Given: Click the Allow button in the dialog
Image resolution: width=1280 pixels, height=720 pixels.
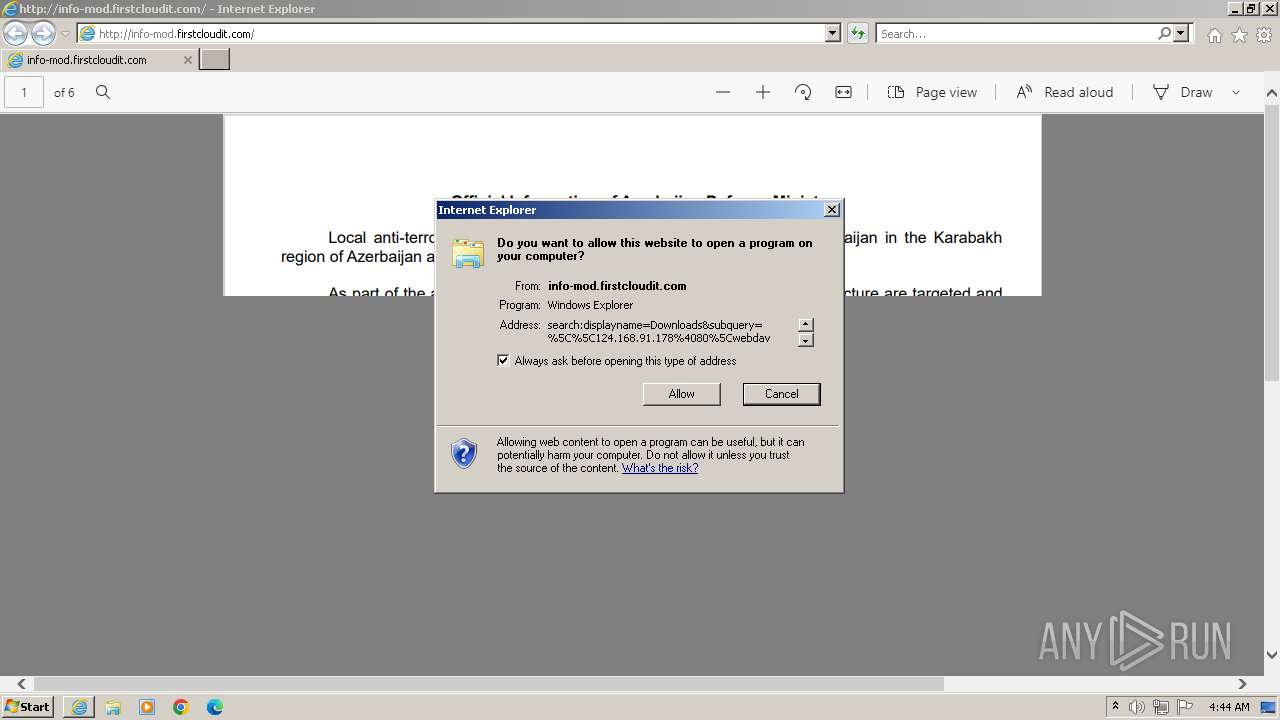Looking at the screenshot, I should 681,394.
